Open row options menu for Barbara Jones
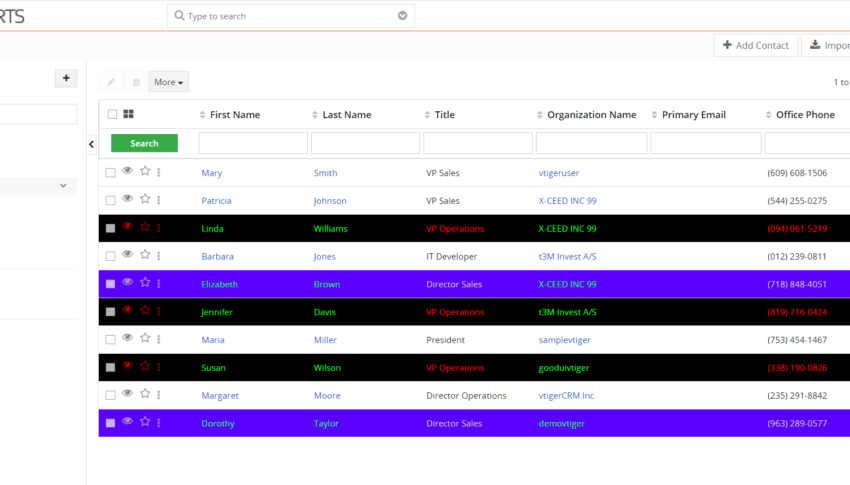 pos(159,256)
